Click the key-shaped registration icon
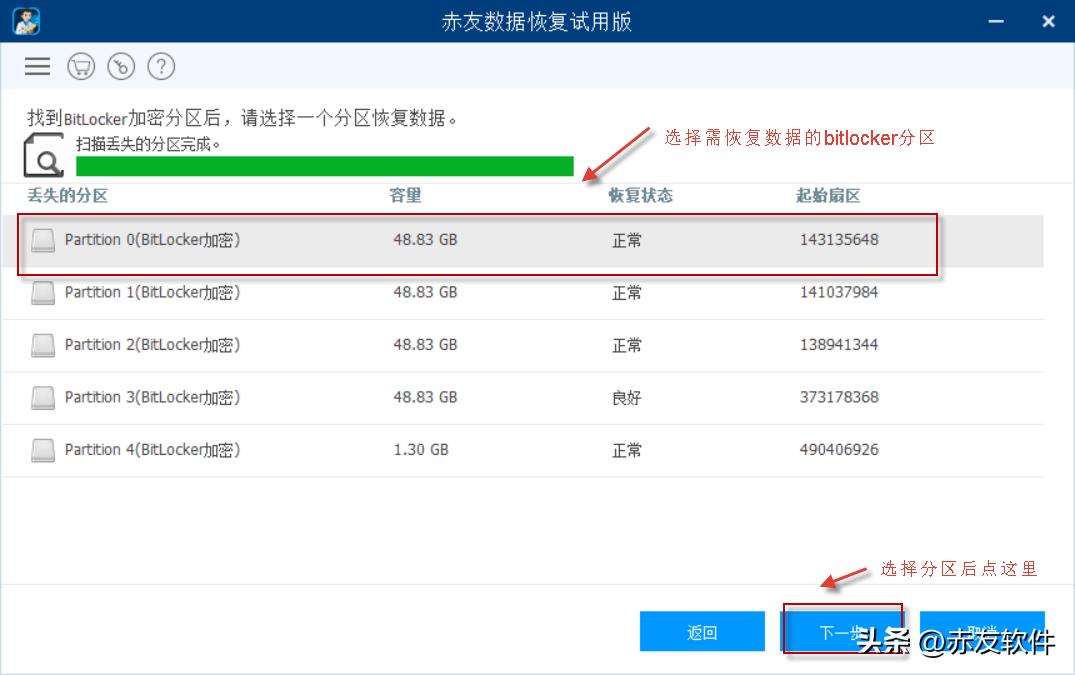 121,66
